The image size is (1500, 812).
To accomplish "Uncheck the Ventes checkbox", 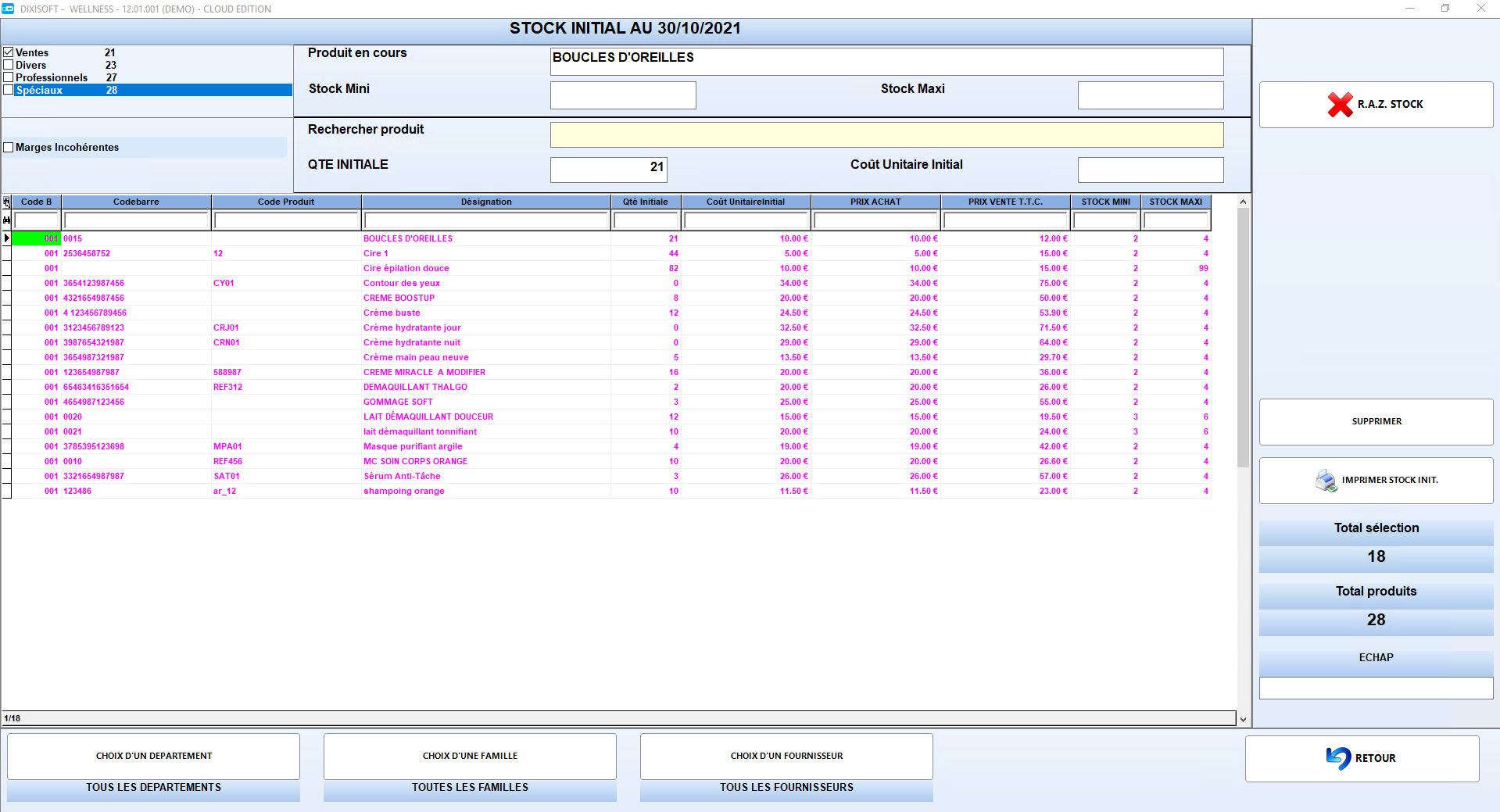I will (9, 52).
